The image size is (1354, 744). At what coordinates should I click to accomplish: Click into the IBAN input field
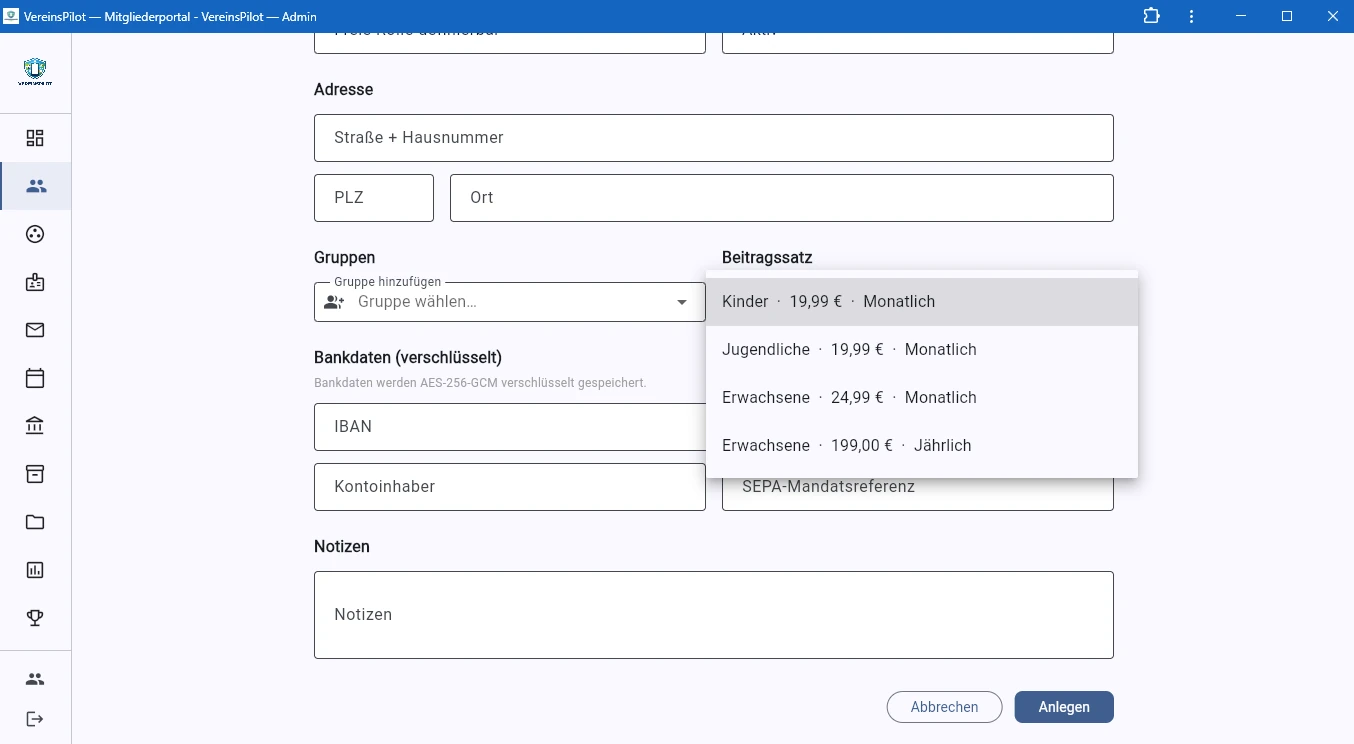tap(509, 427)
